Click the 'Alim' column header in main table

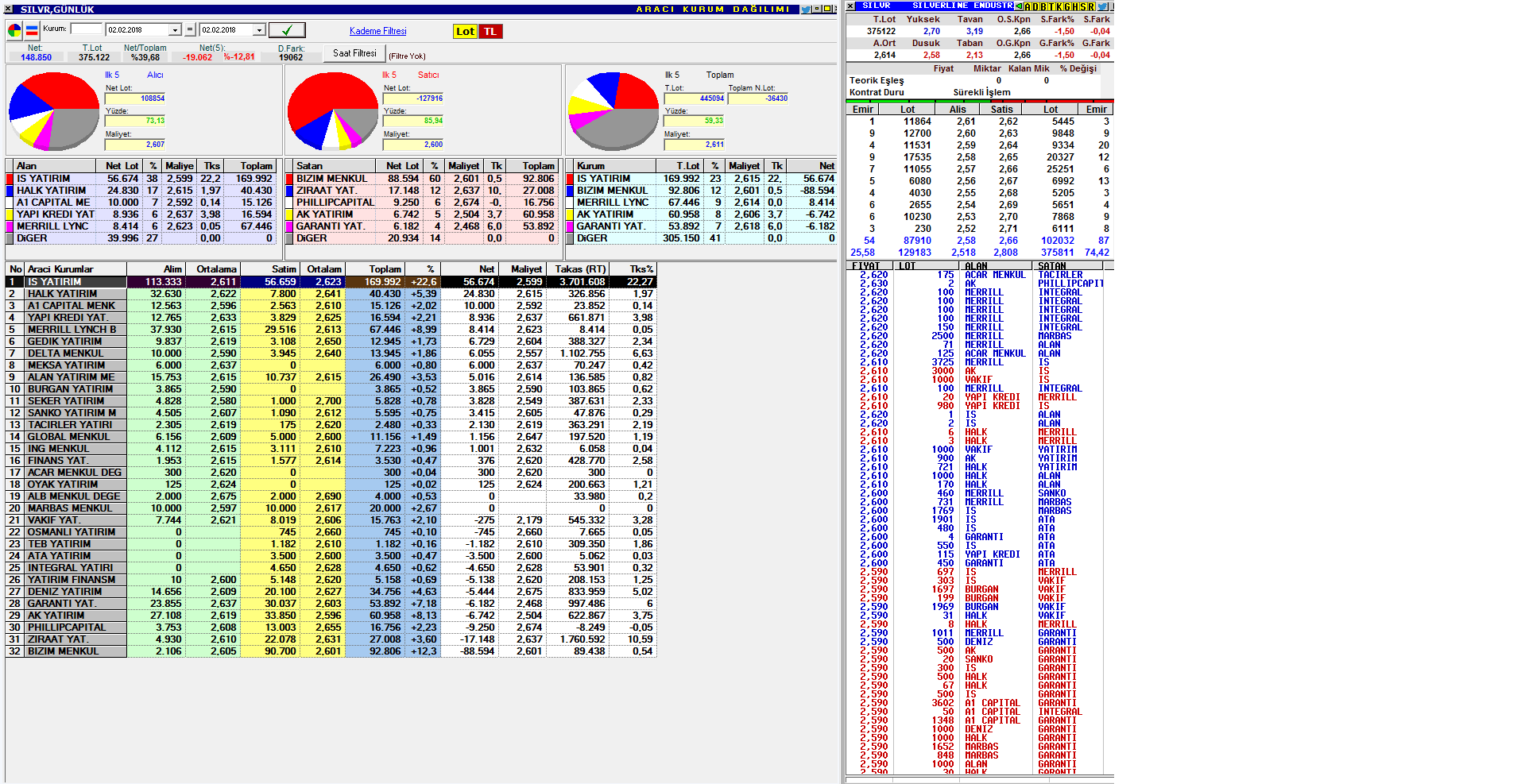(156, 269)
